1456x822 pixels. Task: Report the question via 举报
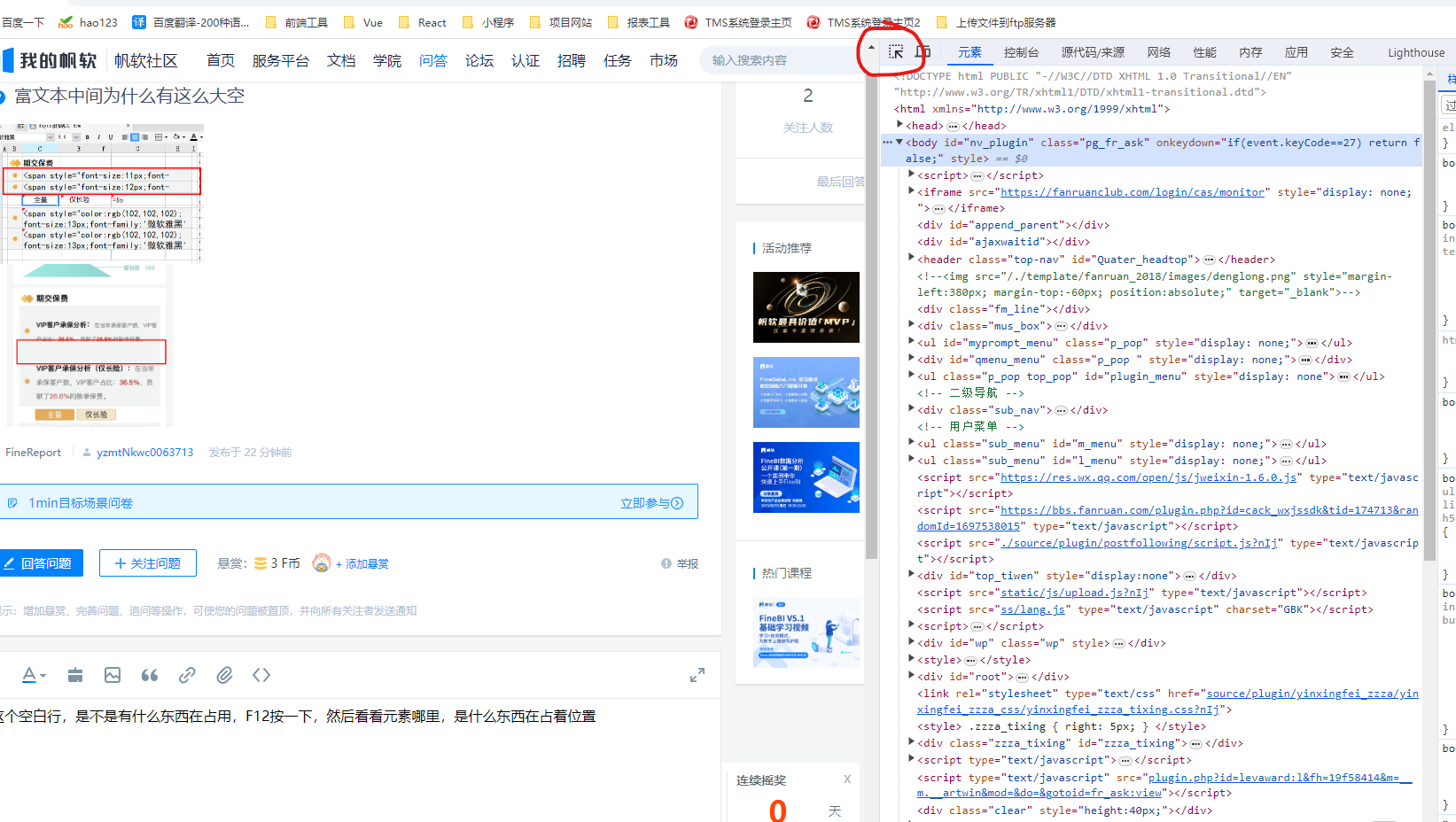pos(680,563)
